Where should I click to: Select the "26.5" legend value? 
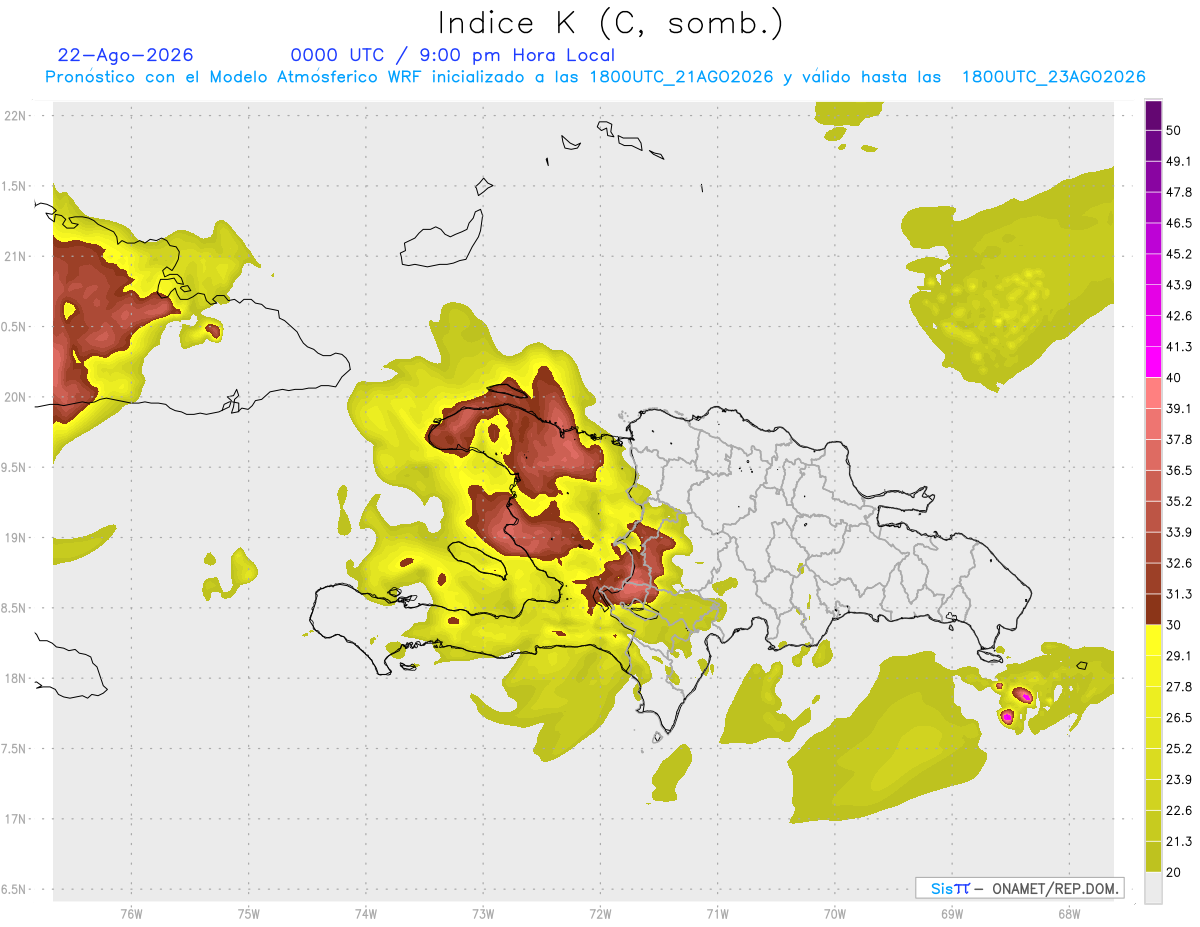coord(1180,718)
